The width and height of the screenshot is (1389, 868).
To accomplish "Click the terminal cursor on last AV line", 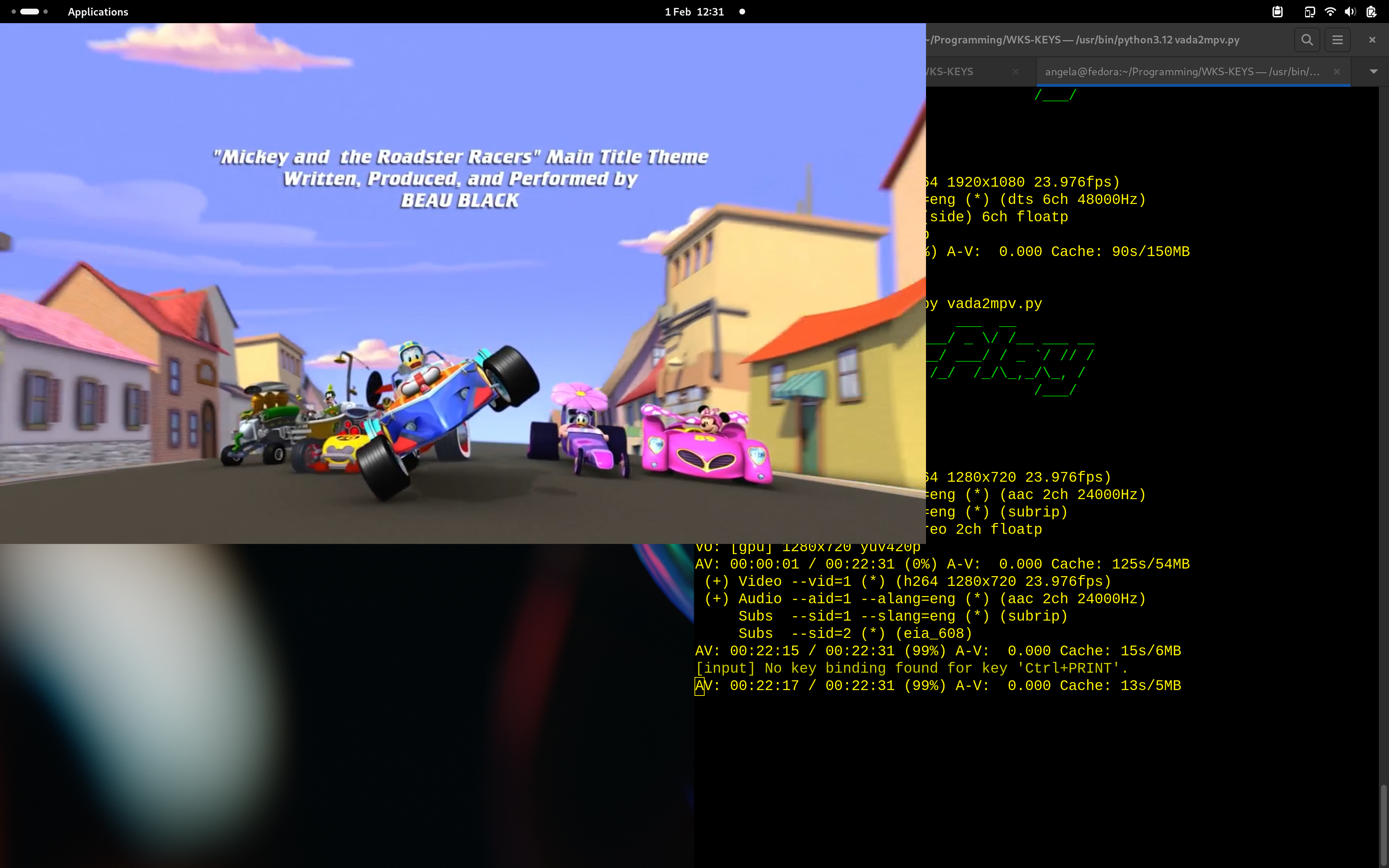I will tap(699, 686).
